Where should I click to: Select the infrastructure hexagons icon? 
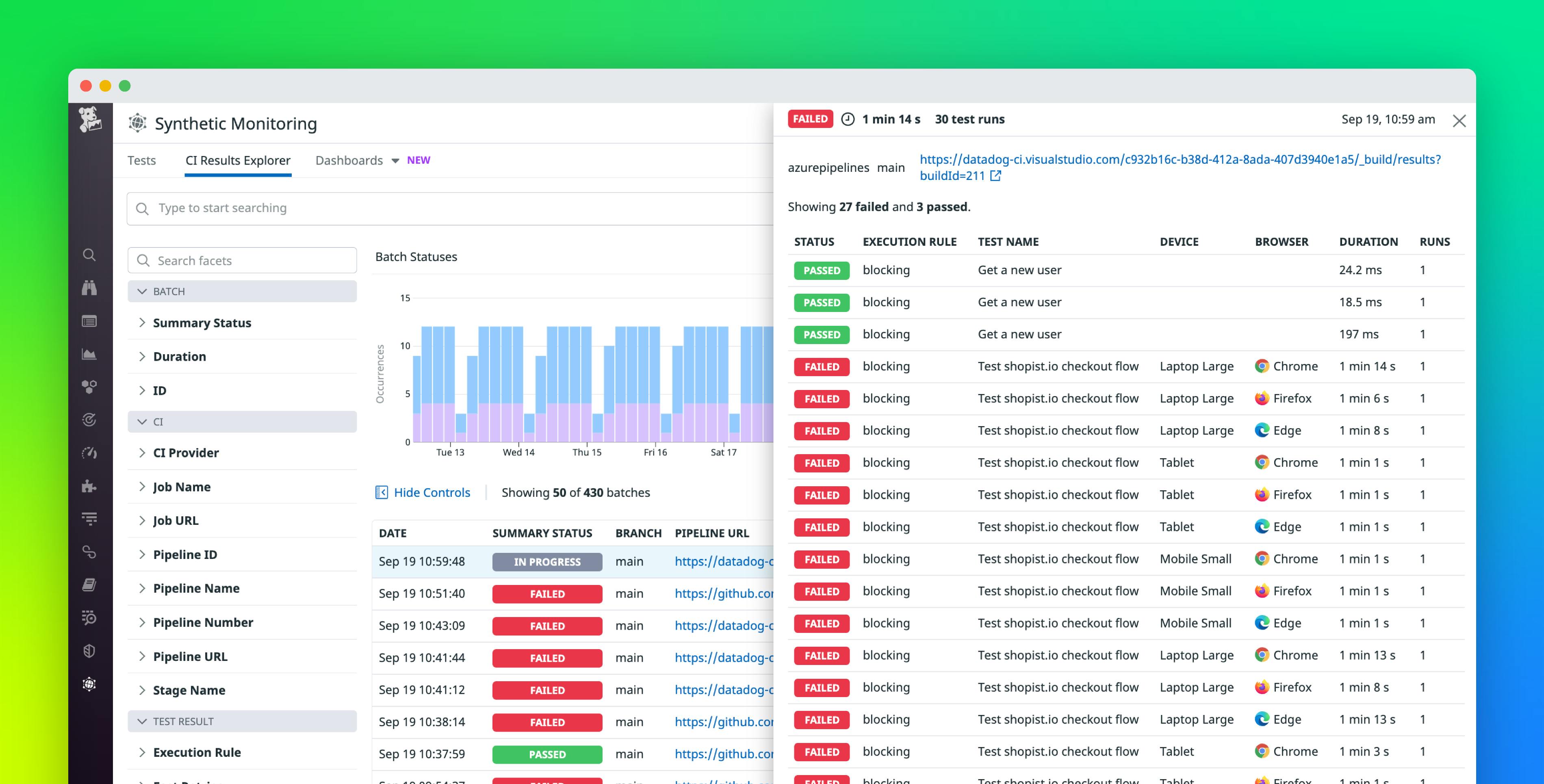(89, 387)
